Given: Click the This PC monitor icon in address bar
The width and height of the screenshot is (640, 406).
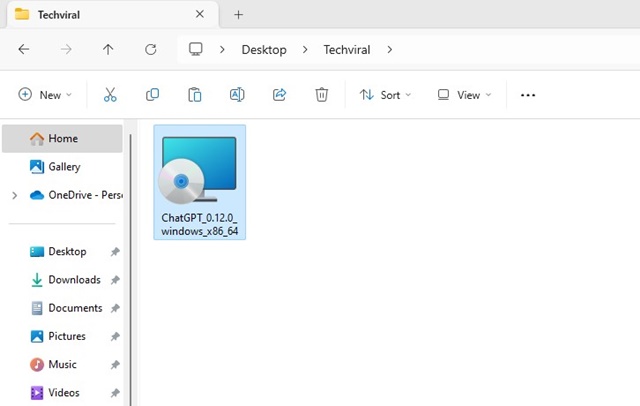Looking at the screenshot, I should point(196,49).
